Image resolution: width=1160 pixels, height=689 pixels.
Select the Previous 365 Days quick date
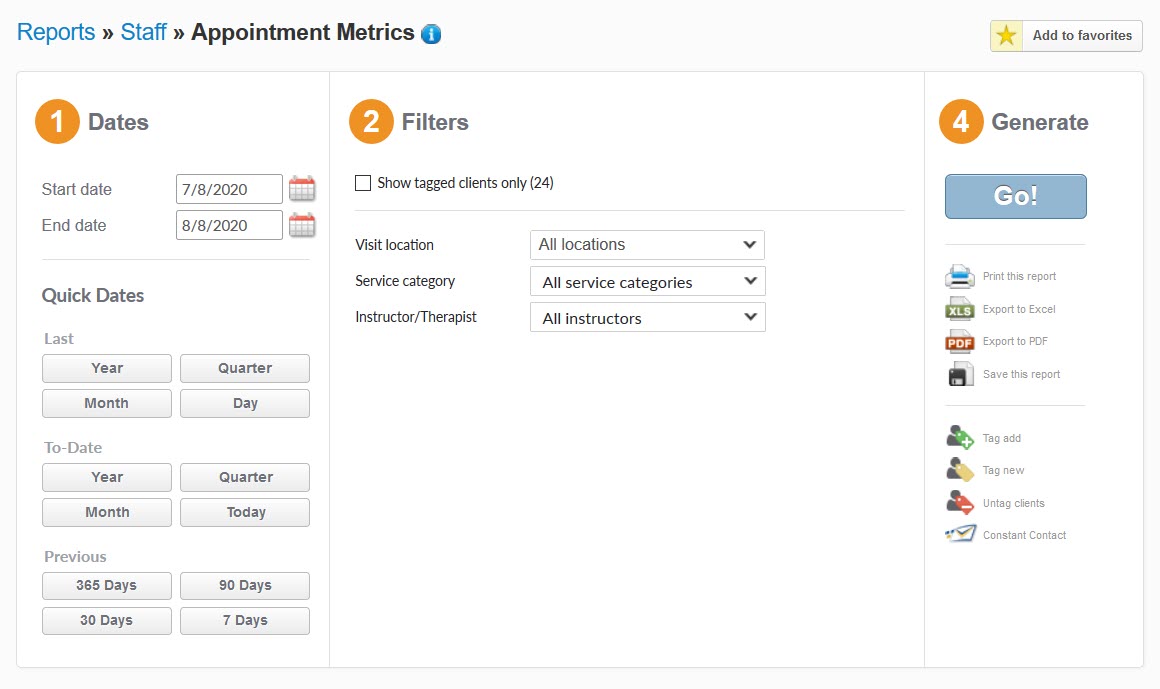[106, 585]
